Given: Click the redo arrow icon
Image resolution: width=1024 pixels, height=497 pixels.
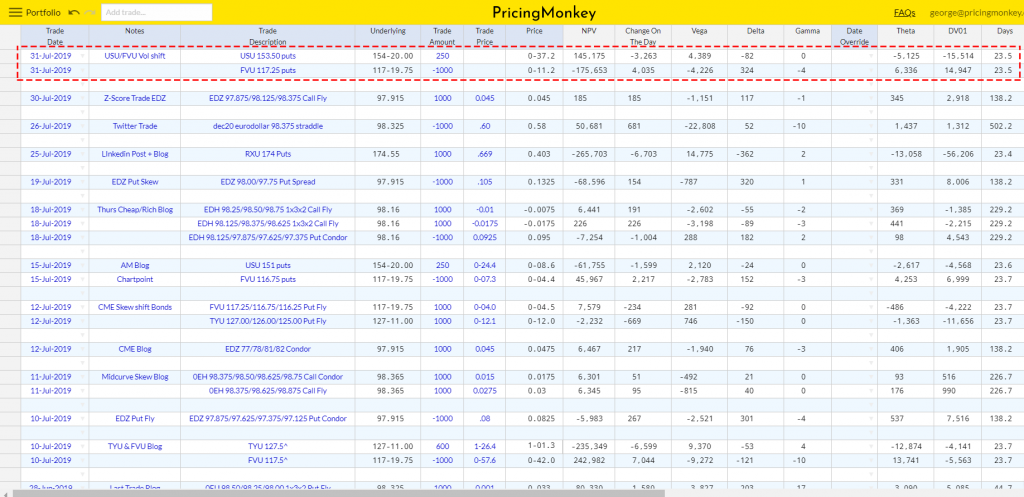Looking at the screenshot, I should click(89, 12).
